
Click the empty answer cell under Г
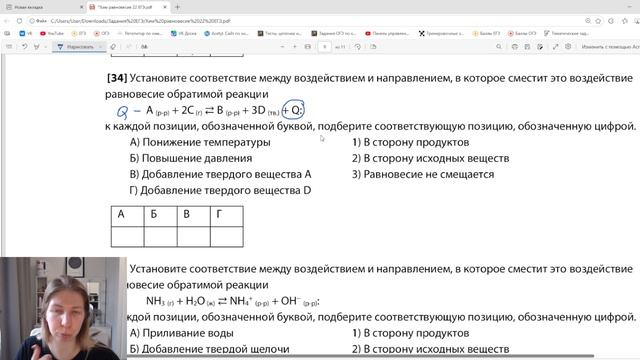click(x=227, y=237)
